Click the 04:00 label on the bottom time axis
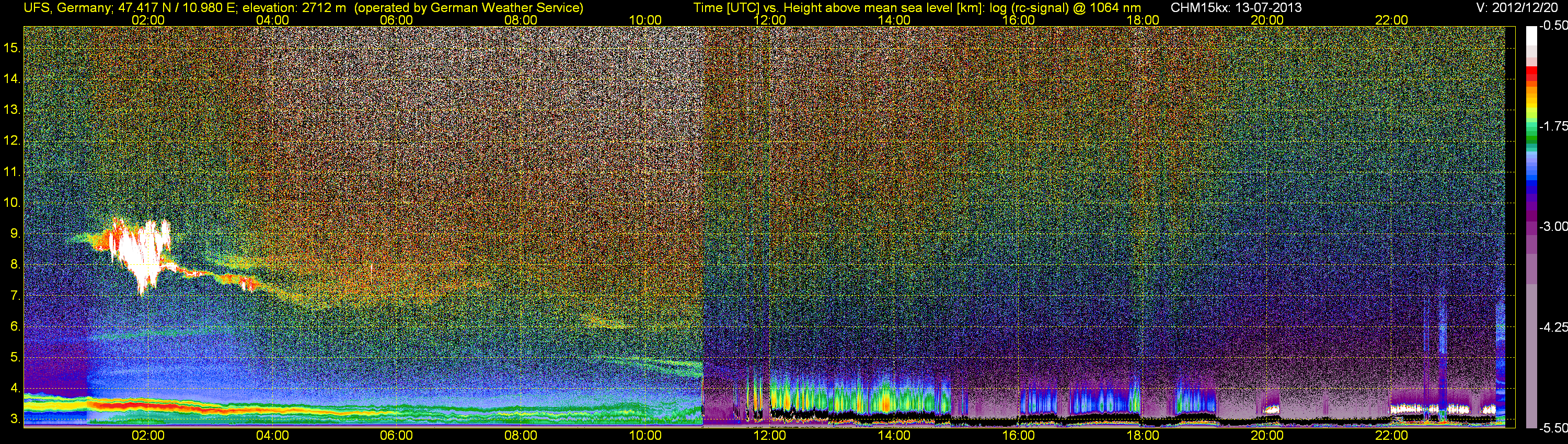The width and height of the screenshot is (1568, 444). (x=272, y=436)
